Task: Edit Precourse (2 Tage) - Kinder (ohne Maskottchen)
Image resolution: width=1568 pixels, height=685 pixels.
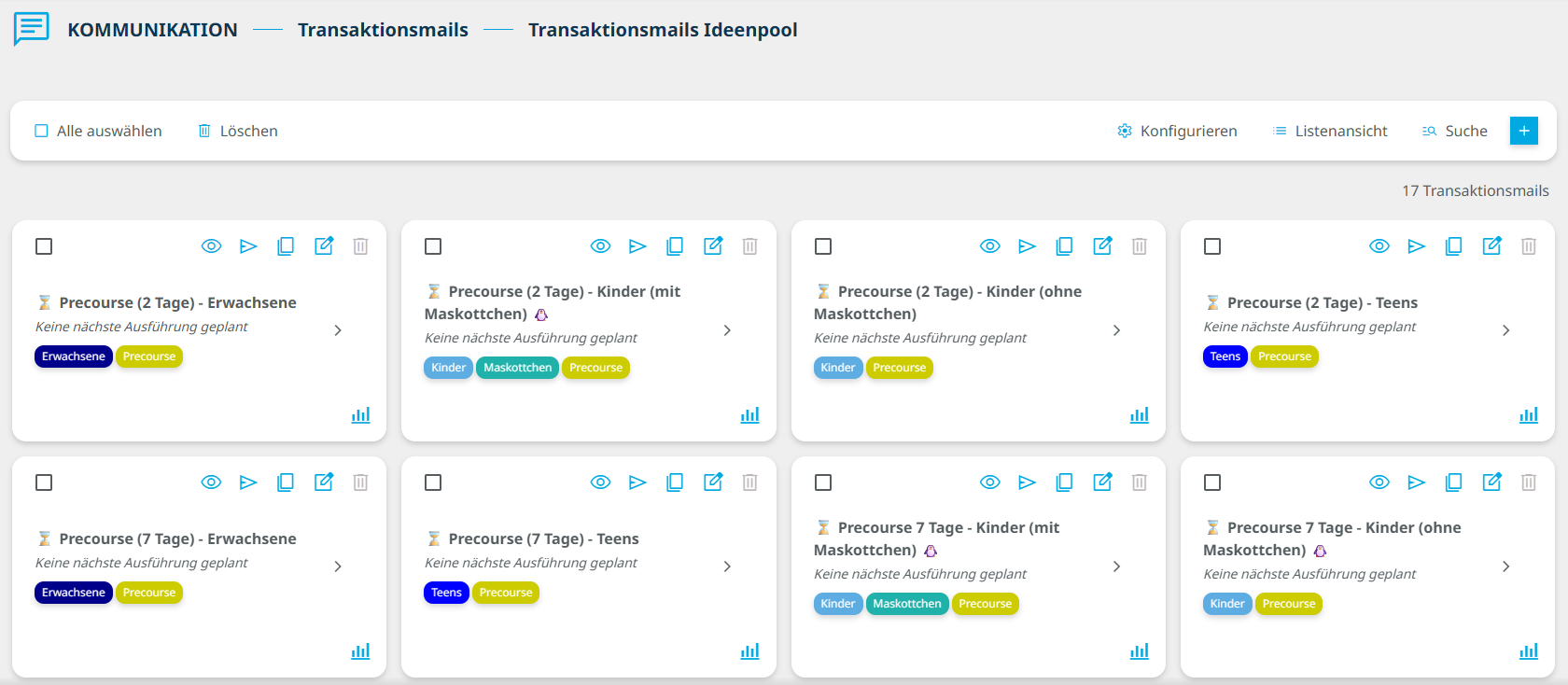Action: point(1103,245)
